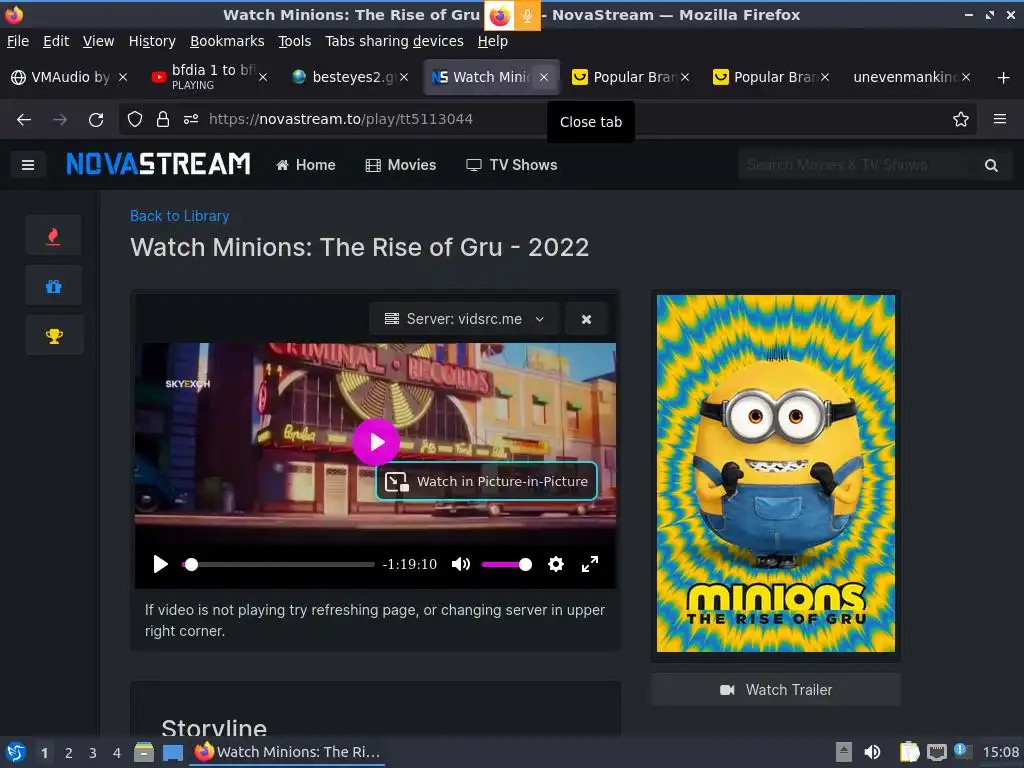The height and width of the screenshot is (768, 1024).
Task: Open the system tray volume icon
Action: [872, 752]
